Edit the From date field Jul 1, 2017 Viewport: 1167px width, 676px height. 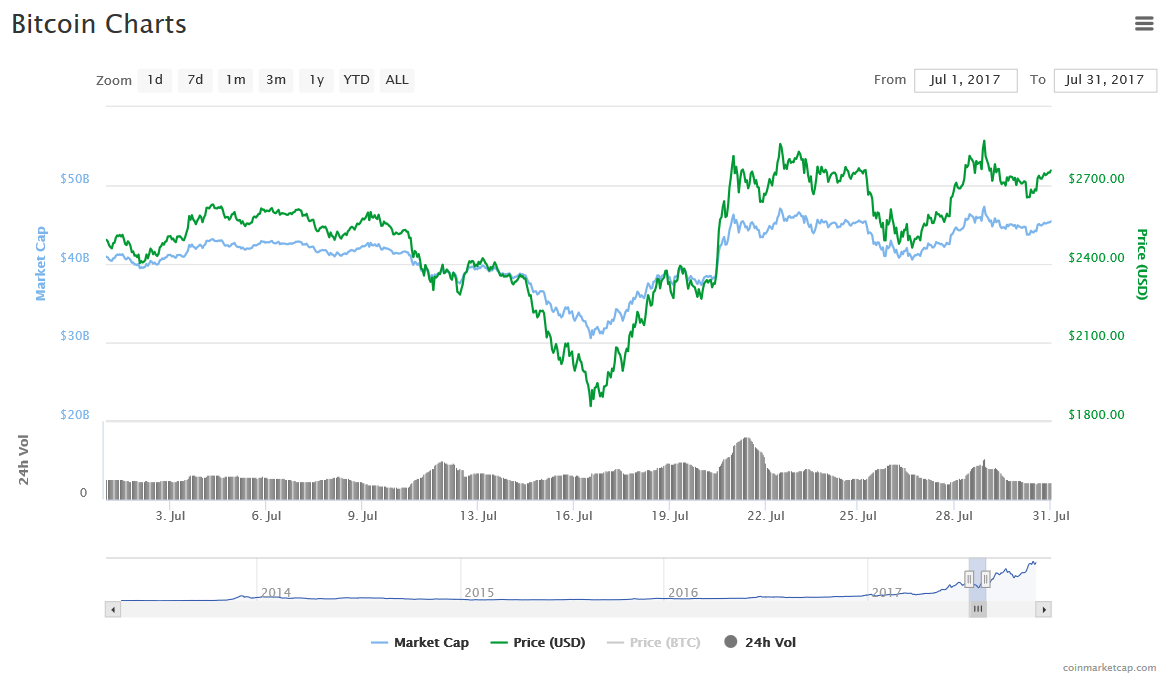pos(965,80)
